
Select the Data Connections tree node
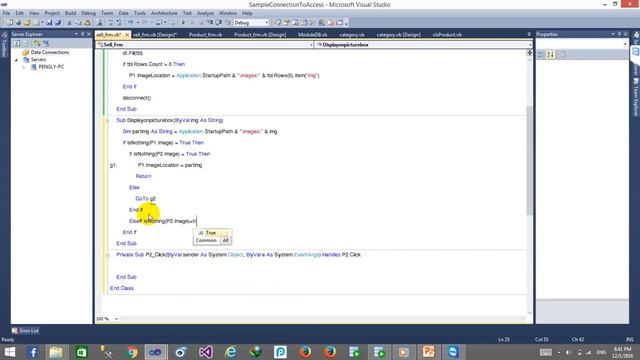click(50, 52)
